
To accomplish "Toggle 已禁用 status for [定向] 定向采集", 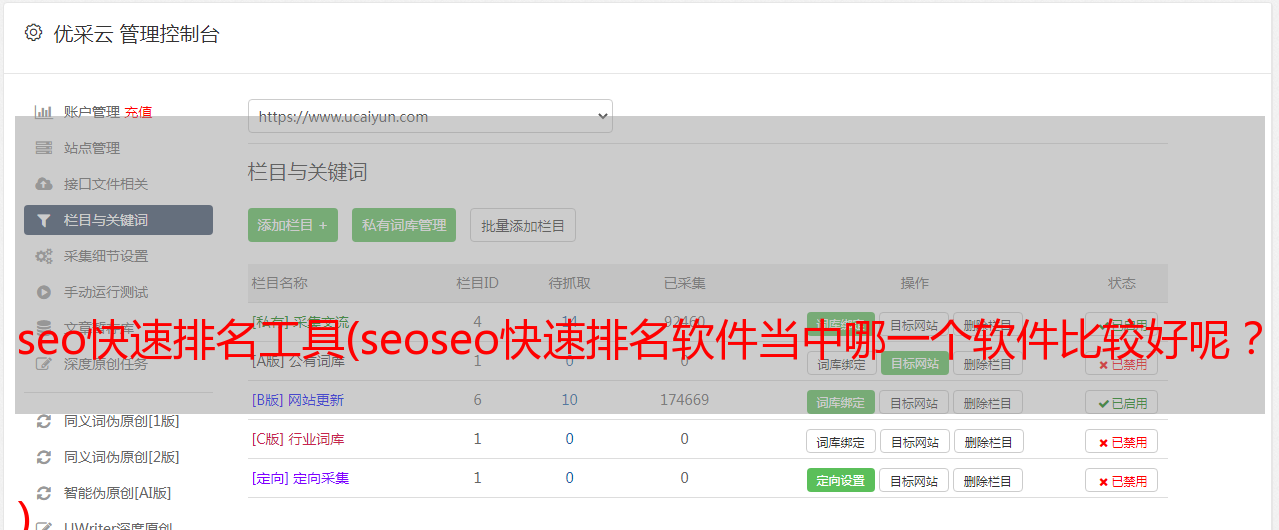I will click(1121, 481).
